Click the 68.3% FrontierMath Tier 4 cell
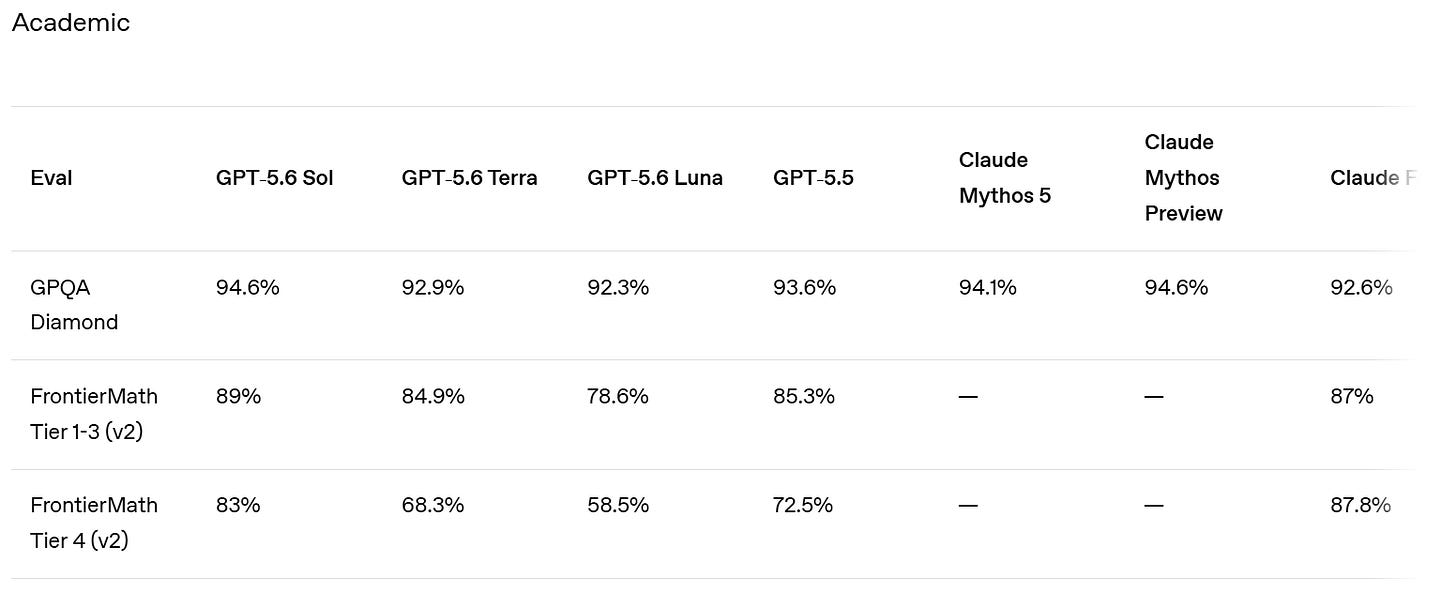The image size is (1456, 593). click(x=433, y=506)
